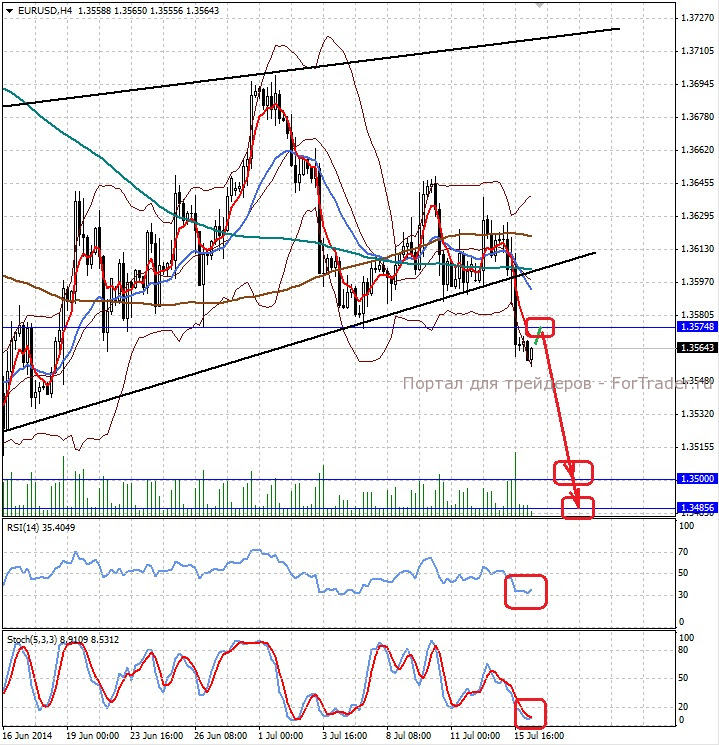Click the 11 Jul 00:00 time label
This screenshot has height=745, width=719.
[x=473, y=735]
